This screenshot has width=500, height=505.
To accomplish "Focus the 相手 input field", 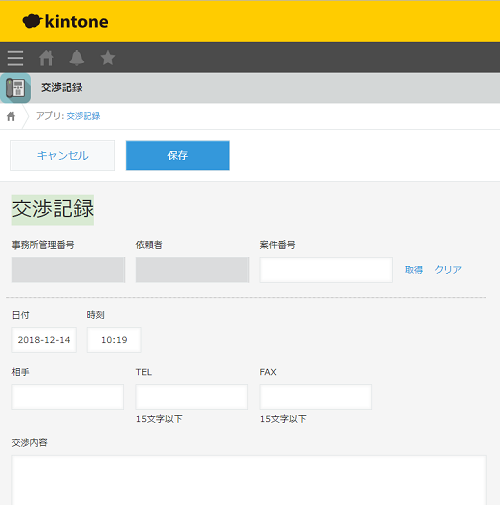I will pos(68,397).
